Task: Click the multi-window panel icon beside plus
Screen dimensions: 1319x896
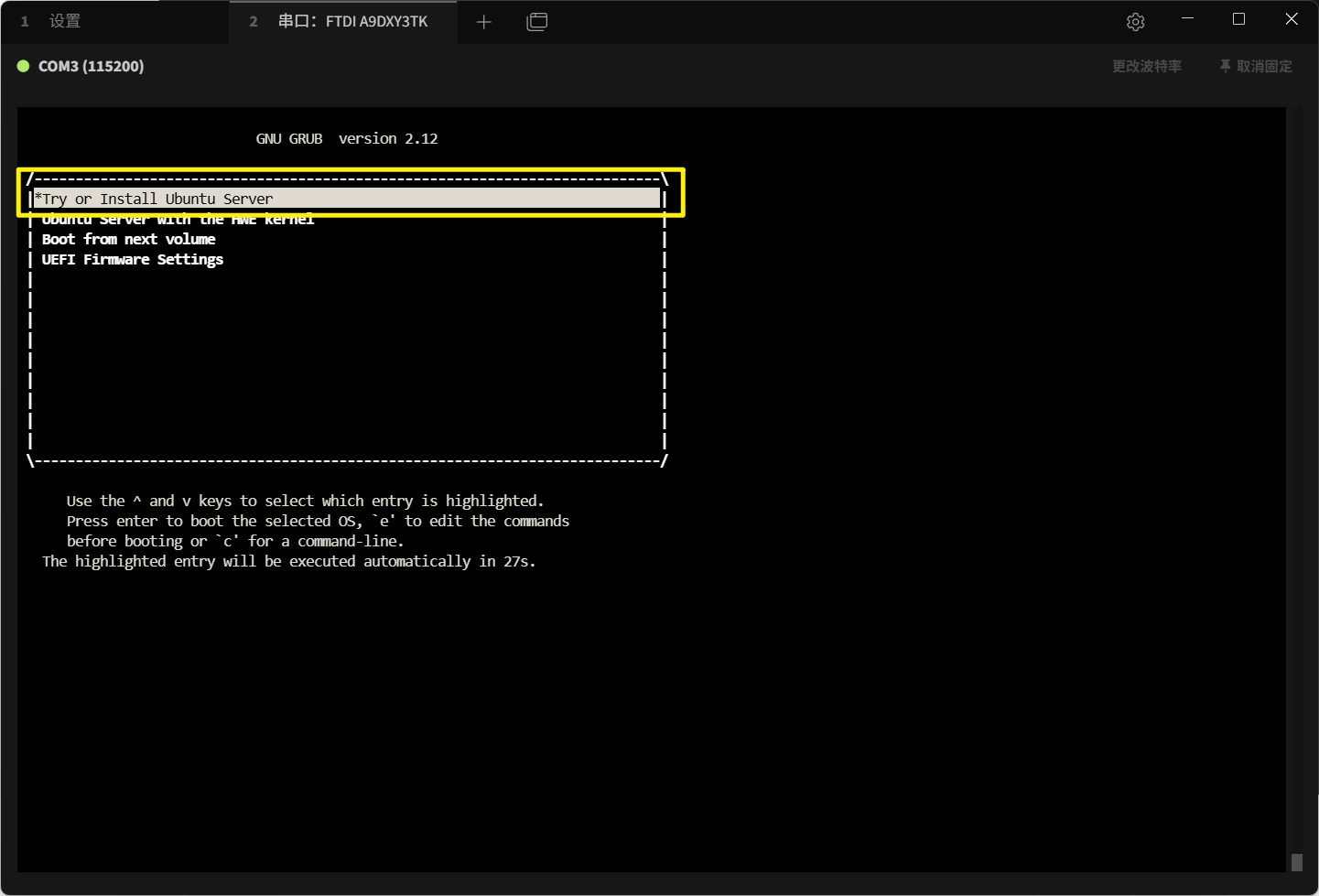Action: (x=537, y=22)
